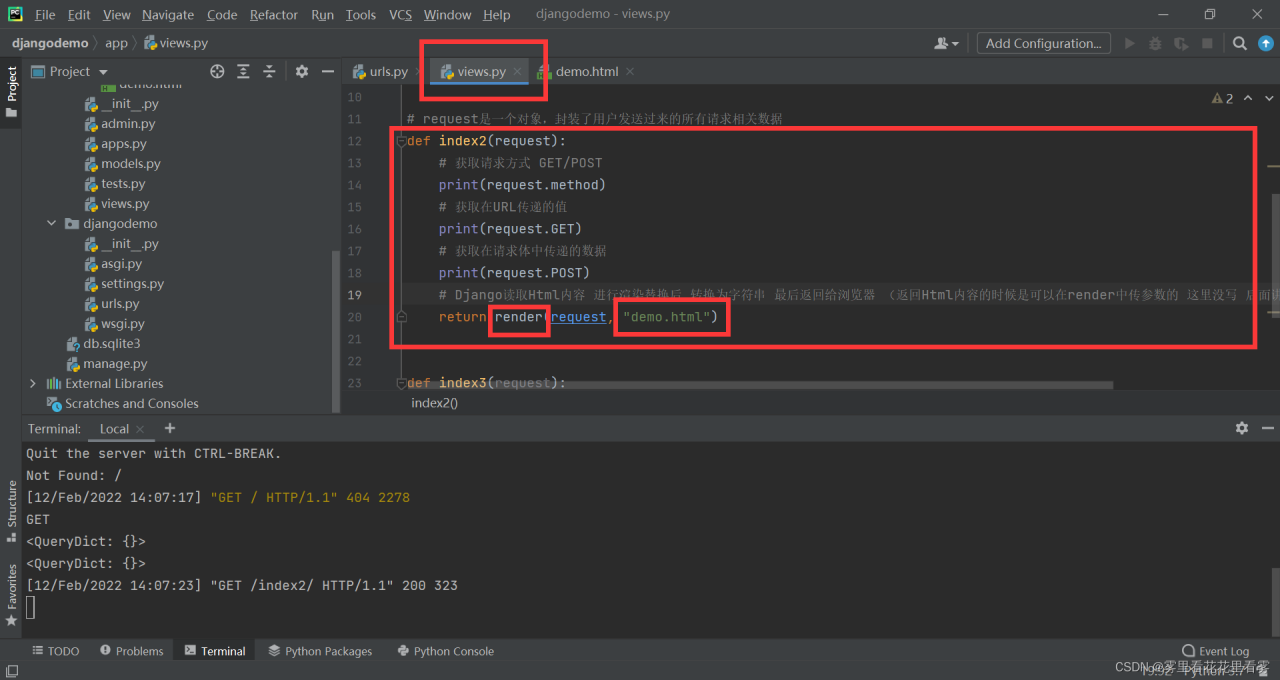The width and height of the screenshot is (1280, 680).
Task: Select apps.py in project tree
Action: pos(124,144)
